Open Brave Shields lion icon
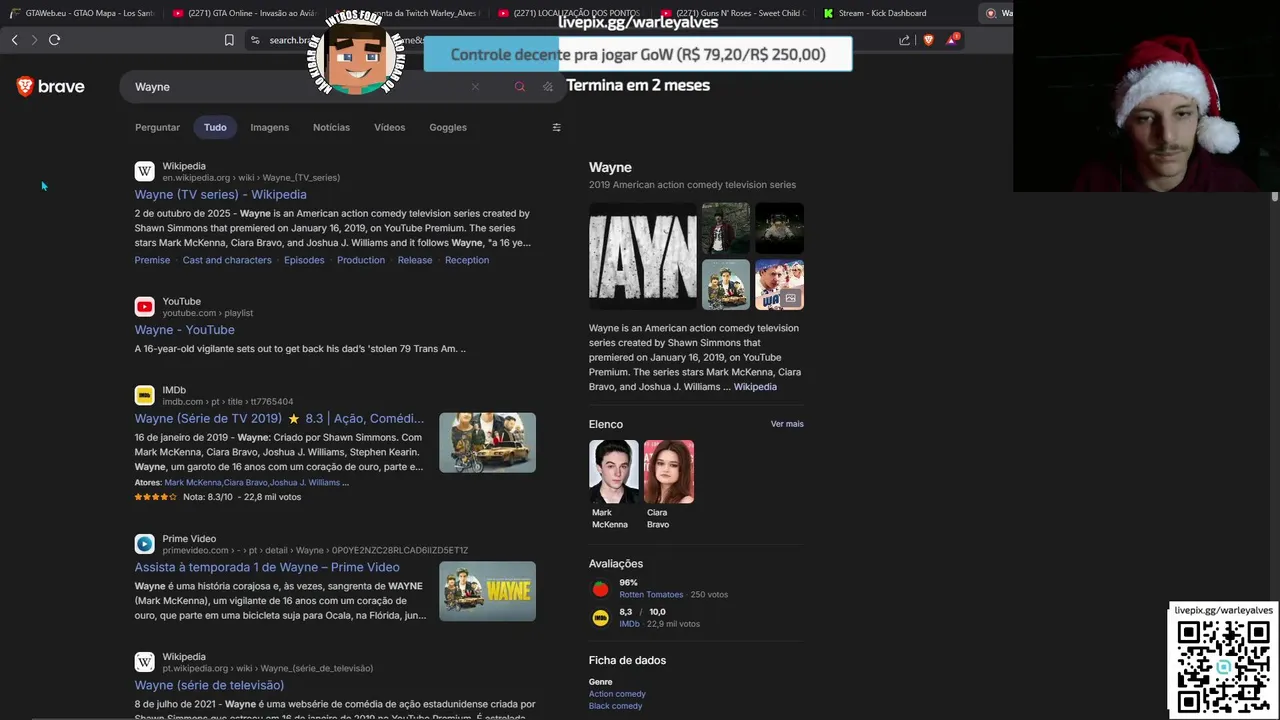This screenshot has width=1280, height=720. (x=928, y=40)
